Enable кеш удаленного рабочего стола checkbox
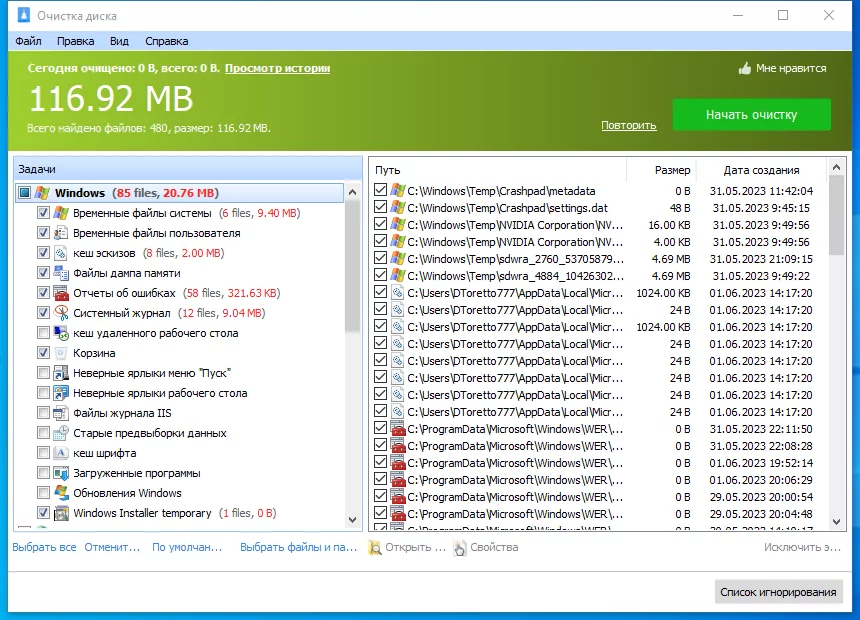Image resolution: width=860 pixels, height=620 pixels. (43, 332)
